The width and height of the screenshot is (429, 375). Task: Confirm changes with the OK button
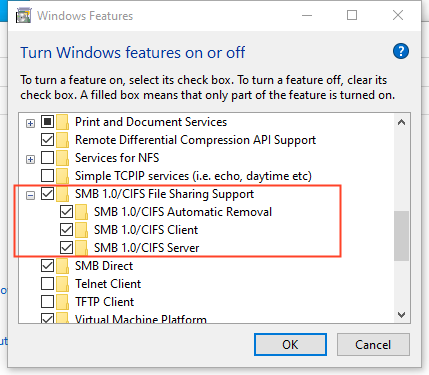290,344
